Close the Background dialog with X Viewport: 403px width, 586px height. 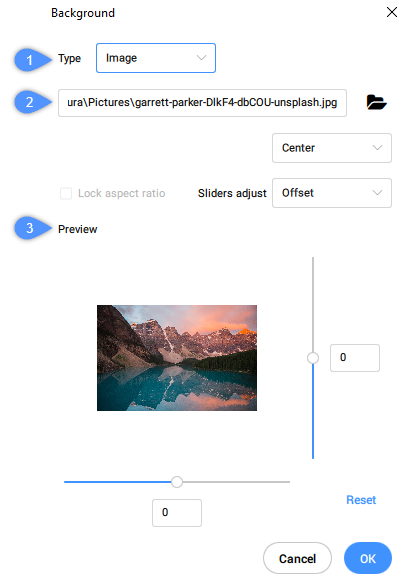(x=391, y=12)
